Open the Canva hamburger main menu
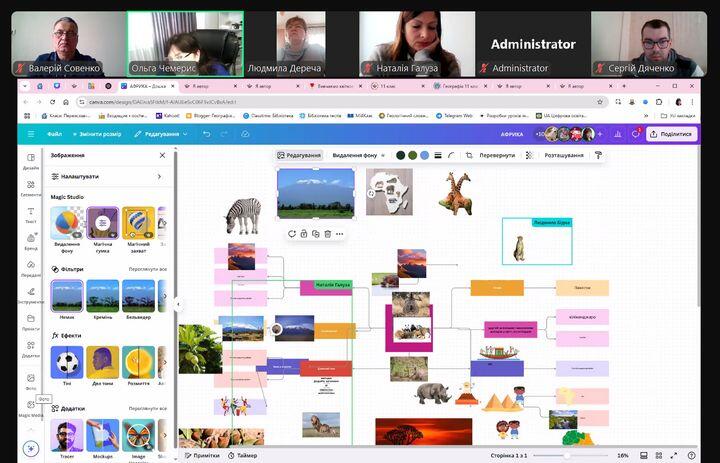The width and height of the screenshot is (720, 463). (x=31, y=134)
